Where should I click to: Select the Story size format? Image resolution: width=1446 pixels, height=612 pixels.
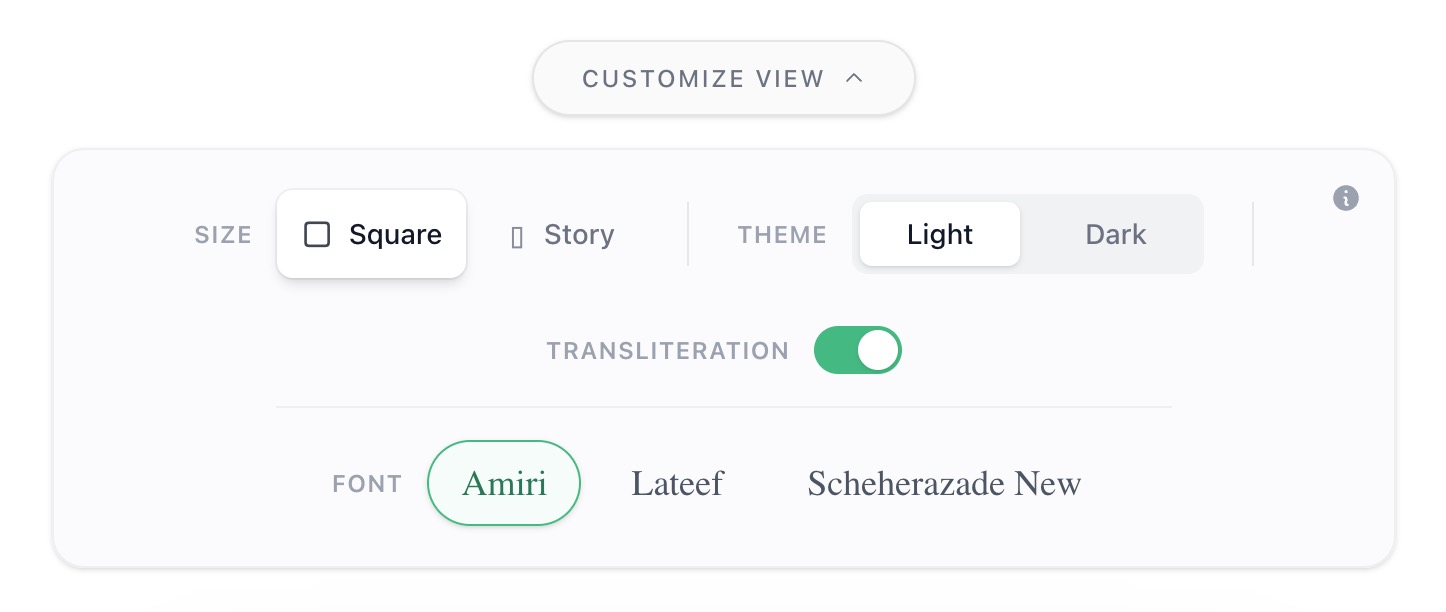click(563, 235)
